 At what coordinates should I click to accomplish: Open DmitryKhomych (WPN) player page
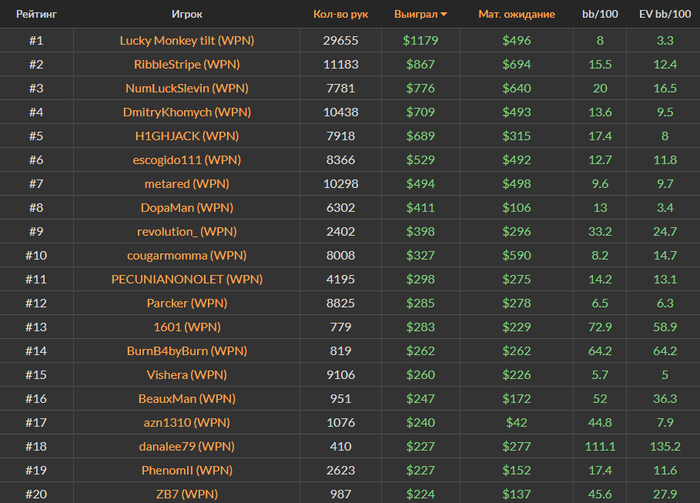pos(187,112)
